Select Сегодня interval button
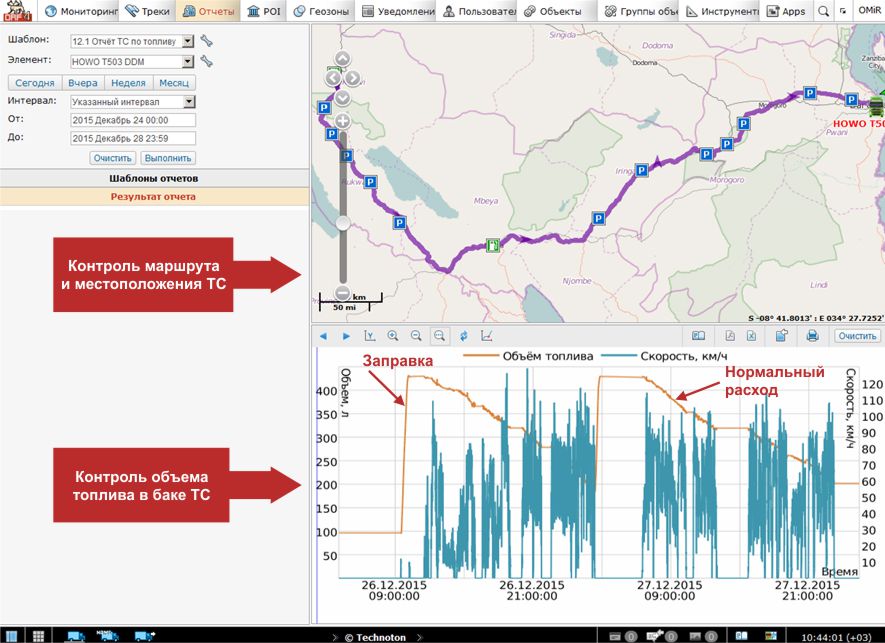Image resolution: width=885 pixels, height=643 pixels. point(35,82)
